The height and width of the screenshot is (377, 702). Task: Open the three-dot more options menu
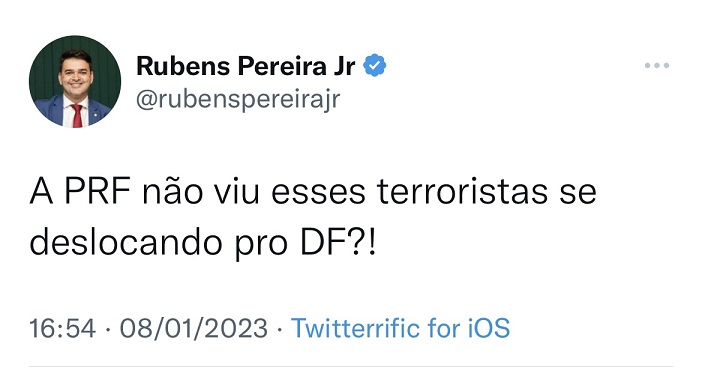tap(657, 65)
